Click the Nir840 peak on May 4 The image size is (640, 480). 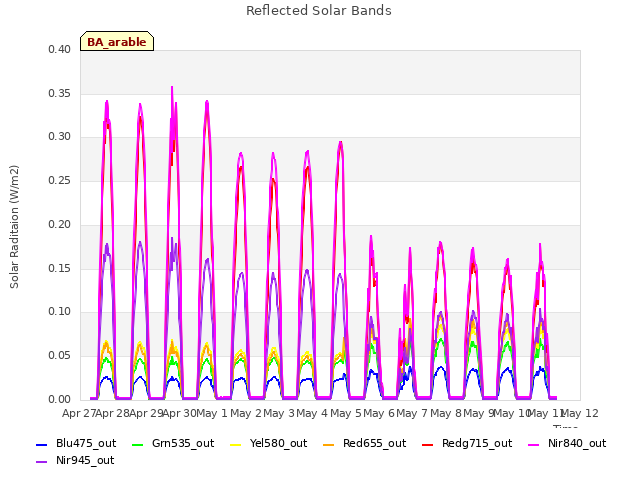tap(340, 142)
